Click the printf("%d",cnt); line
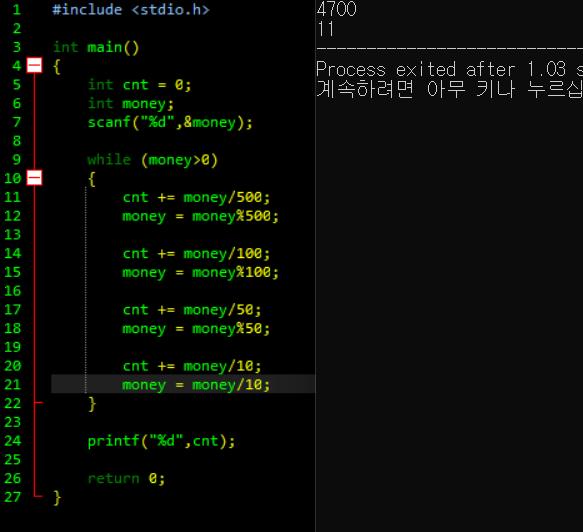Image resolution: width=583 pixels, height=532 pixels. [161, 441]
